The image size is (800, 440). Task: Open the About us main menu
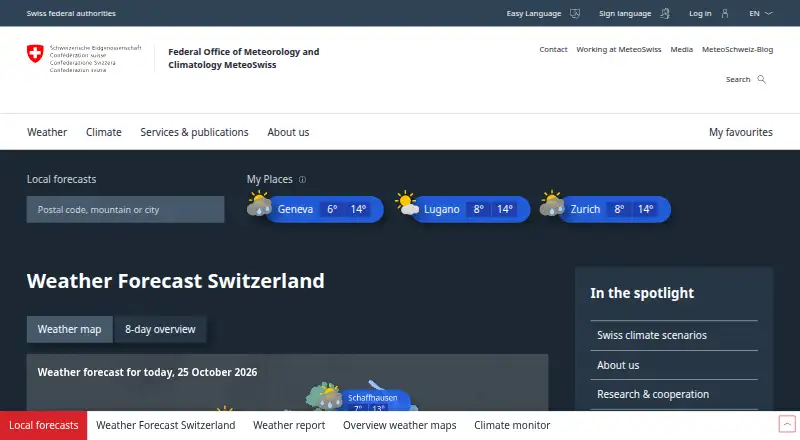288,132
